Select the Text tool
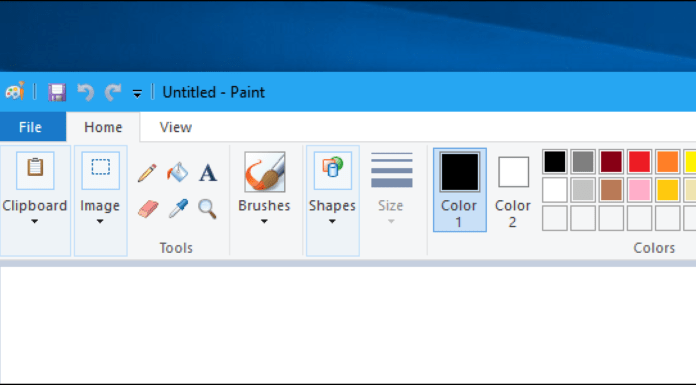Viewport: 696px width, 385px height. pos(208,173)
